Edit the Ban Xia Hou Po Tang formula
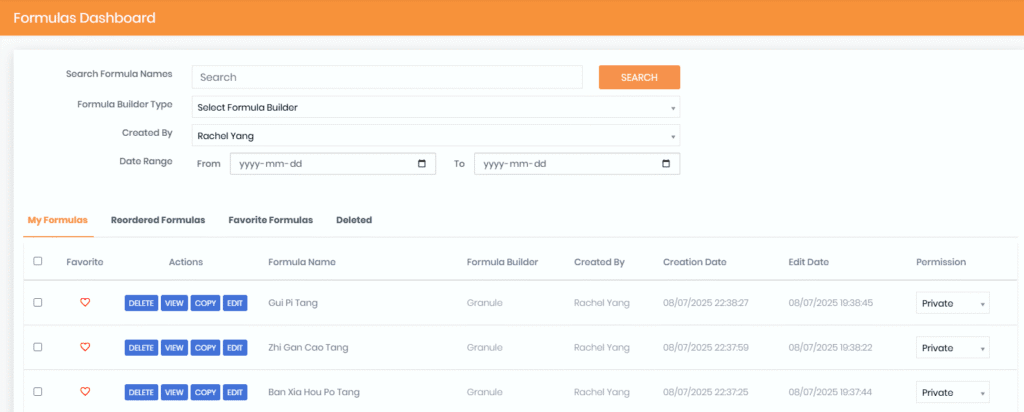The width and height of the screenshot is (1024, 412). (x=235, y=393)
